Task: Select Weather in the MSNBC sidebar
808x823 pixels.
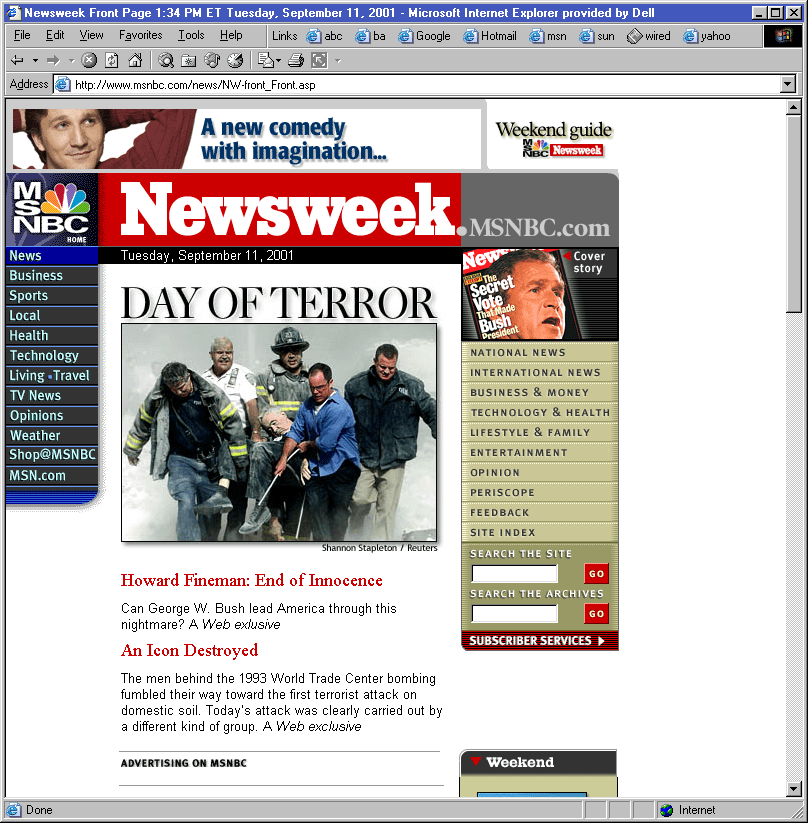Action: [52, 435]
